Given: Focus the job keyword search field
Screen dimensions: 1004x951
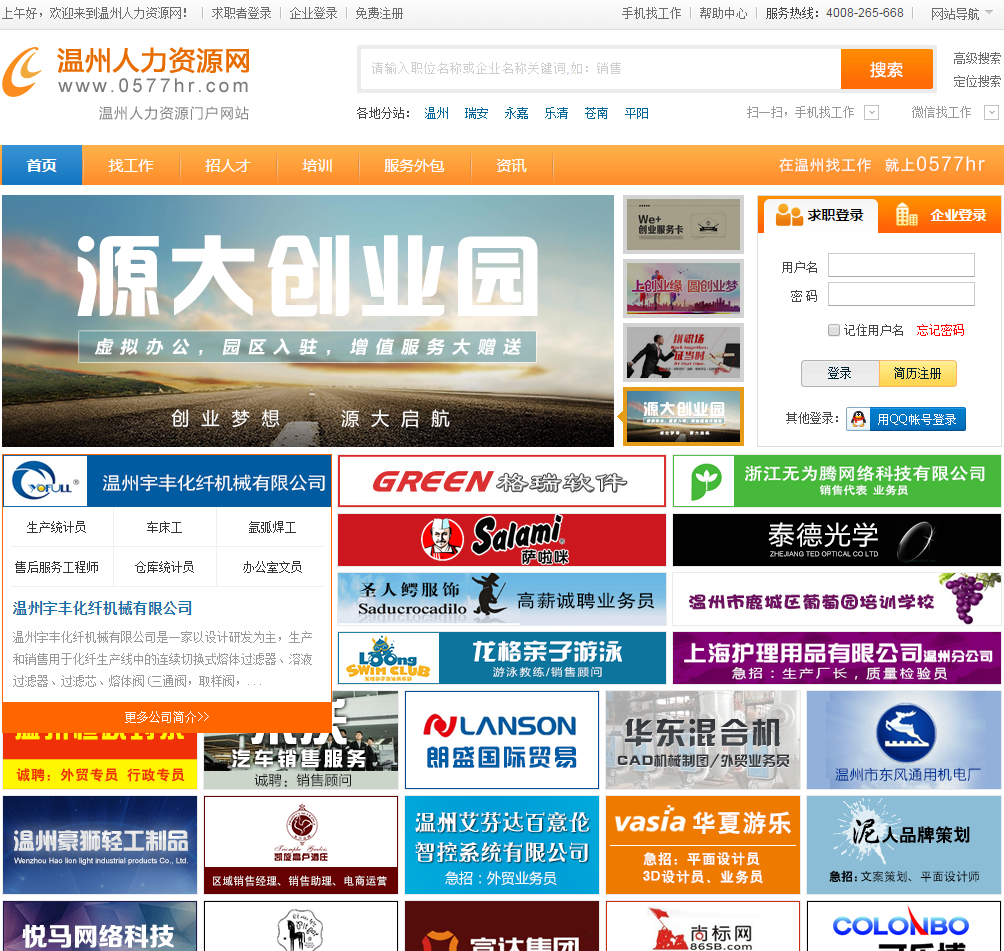Looking at the screenshot, I should point(601,69).
